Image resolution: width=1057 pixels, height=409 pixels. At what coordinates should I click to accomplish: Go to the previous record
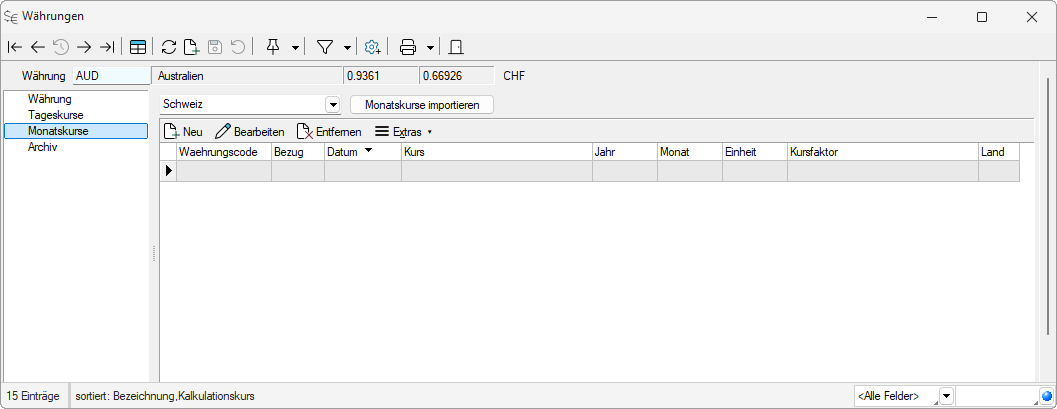click(x=38, y=47)
